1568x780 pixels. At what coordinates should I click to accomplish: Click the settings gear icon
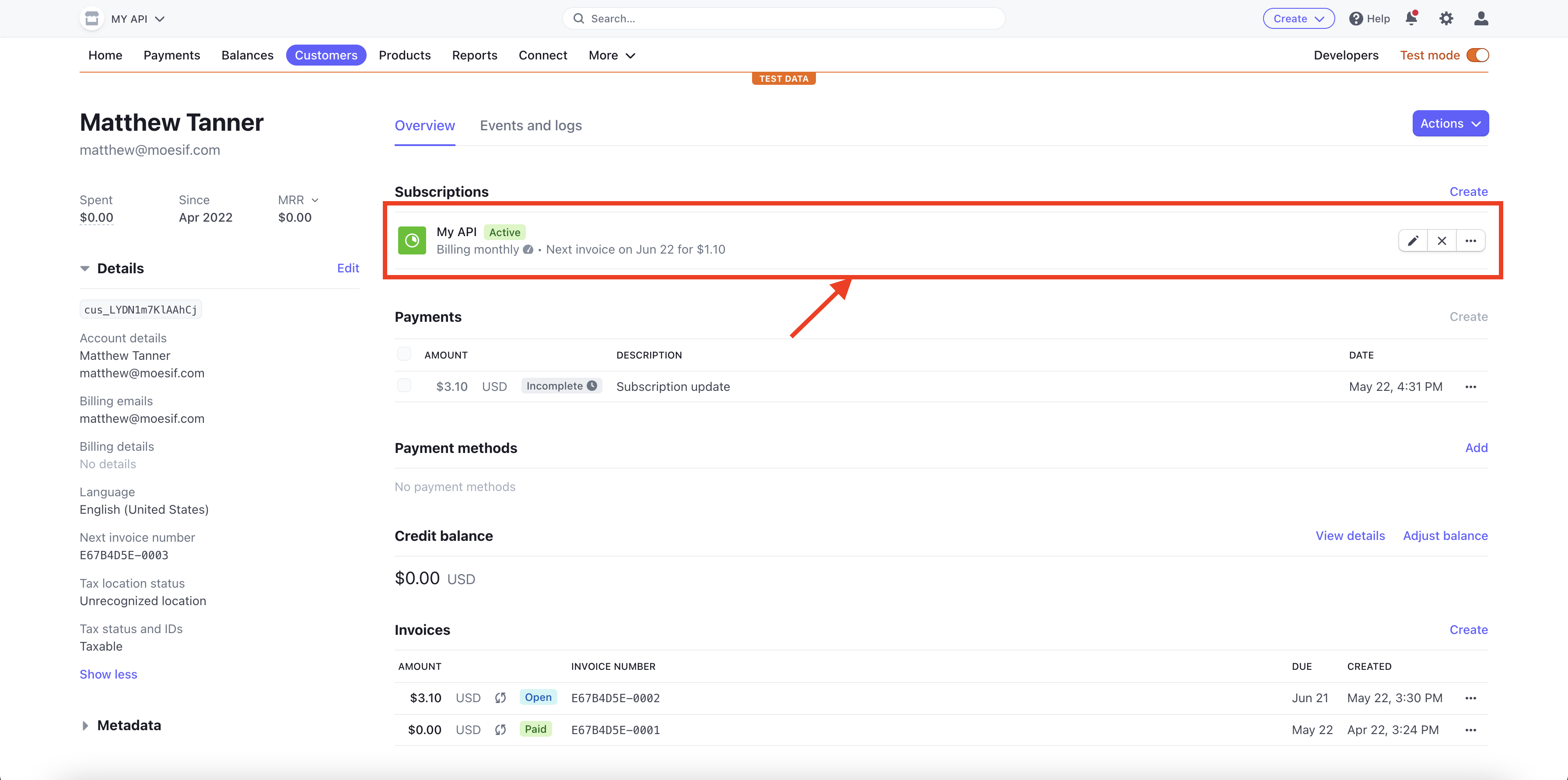(x=1446, y=18)
